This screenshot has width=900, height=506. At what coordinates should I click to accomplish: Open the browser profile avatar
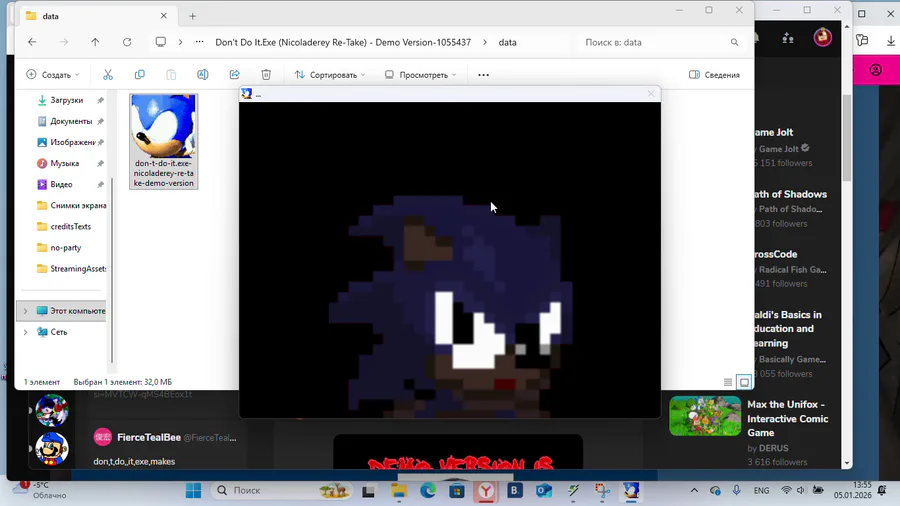point(823,37)
